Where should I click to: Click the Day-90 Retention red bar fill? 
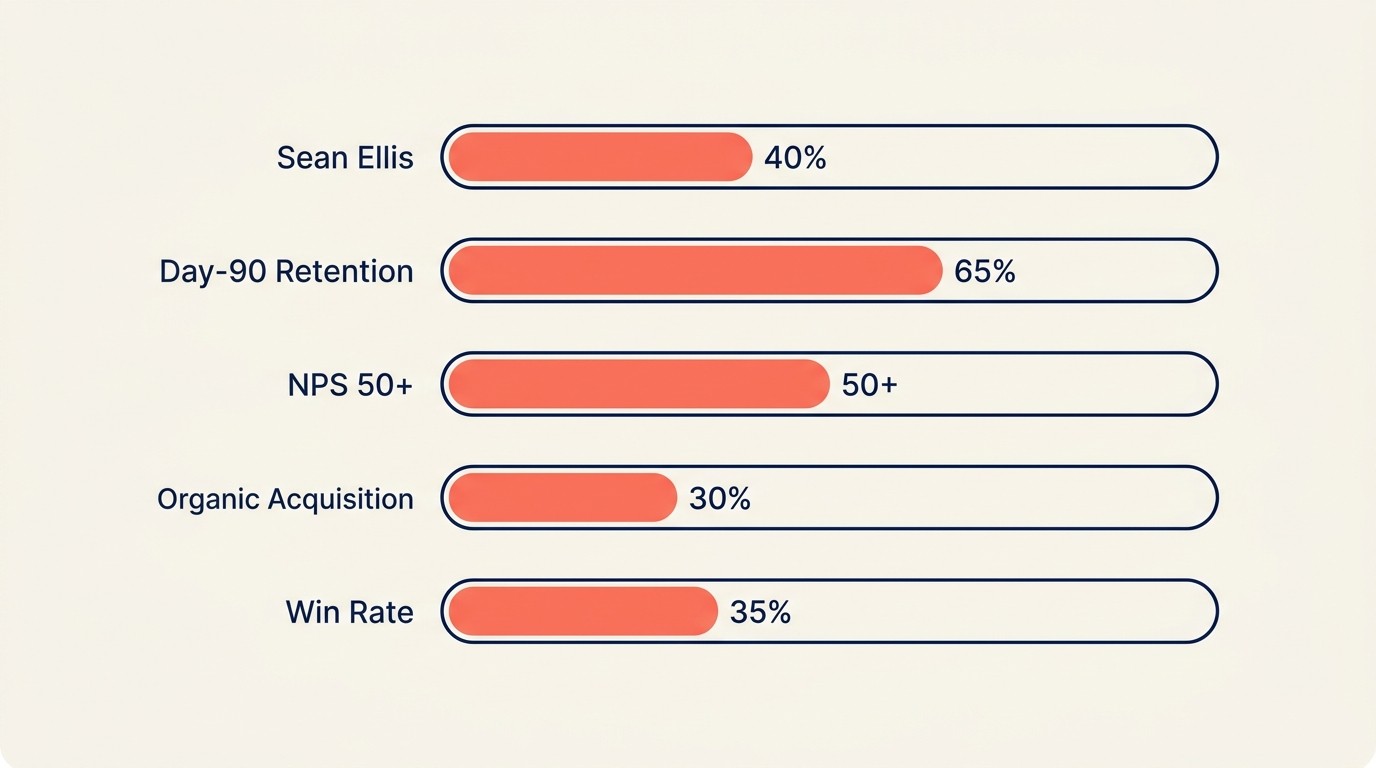[695, 271]
